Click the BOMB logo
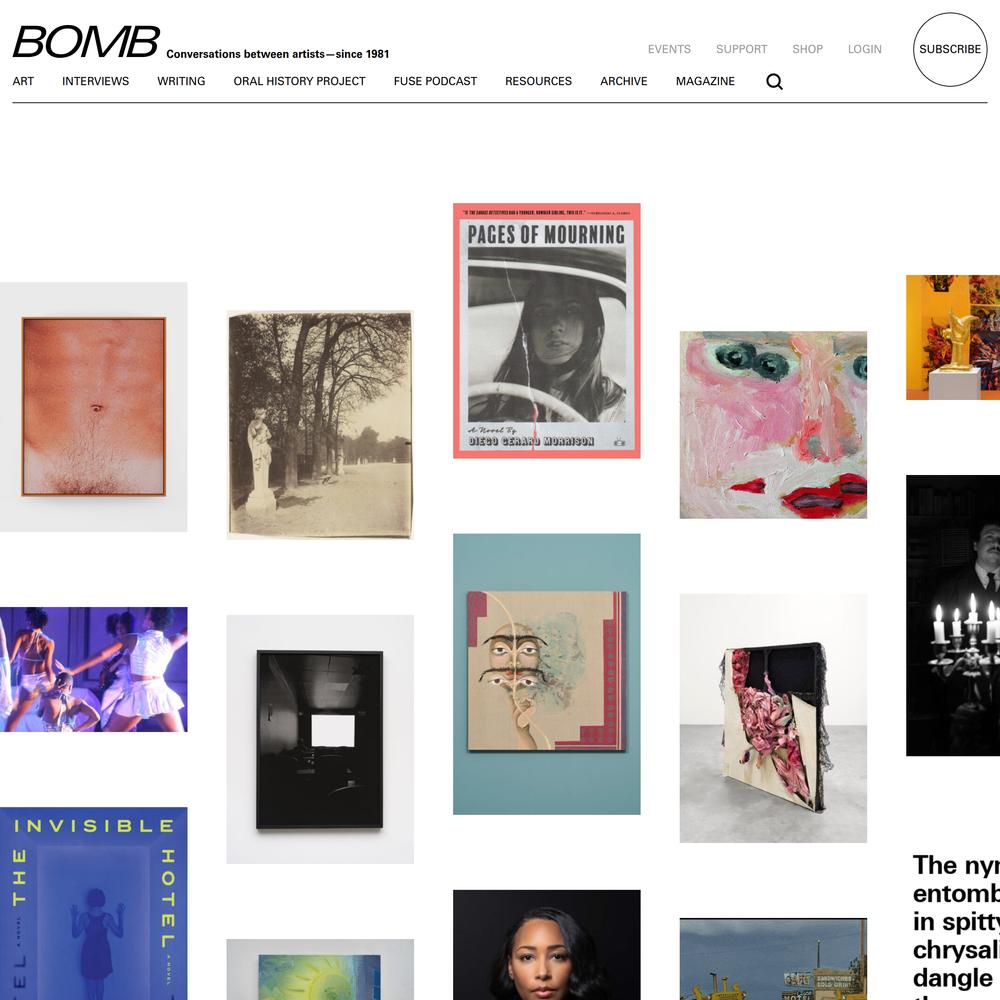This screenshot has height=1000, width=1000. (86, 42)
